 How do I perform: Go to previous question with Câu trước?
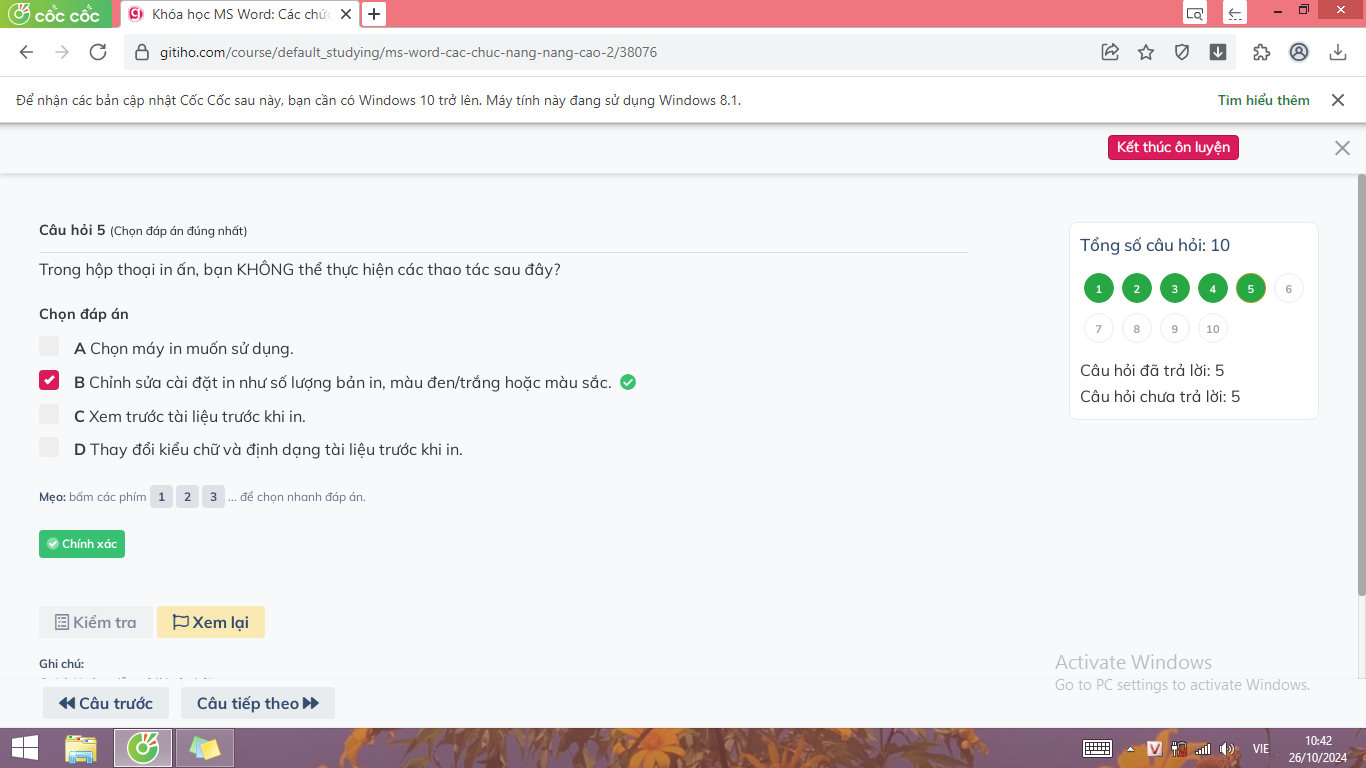[x=106, y=703]
